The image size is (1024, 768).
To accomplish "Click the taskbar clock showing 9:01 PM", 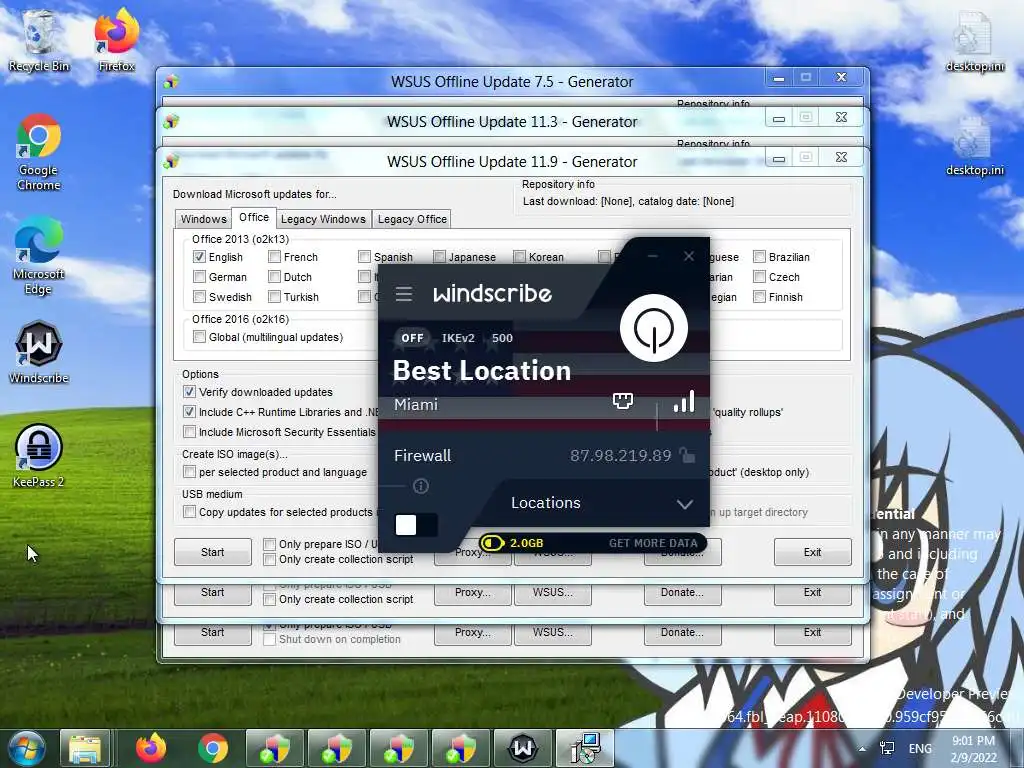I will pos(974,749).
